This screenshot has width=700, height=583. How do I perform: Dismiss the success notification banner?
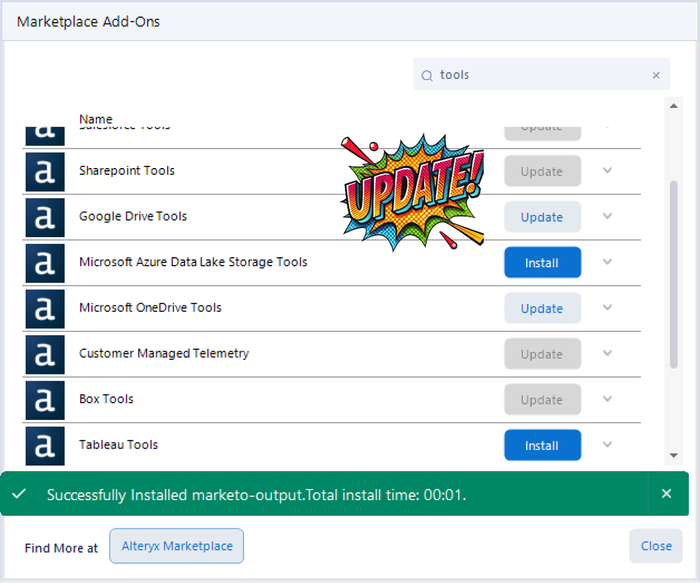pyautogui.click(x=666, y=493)
